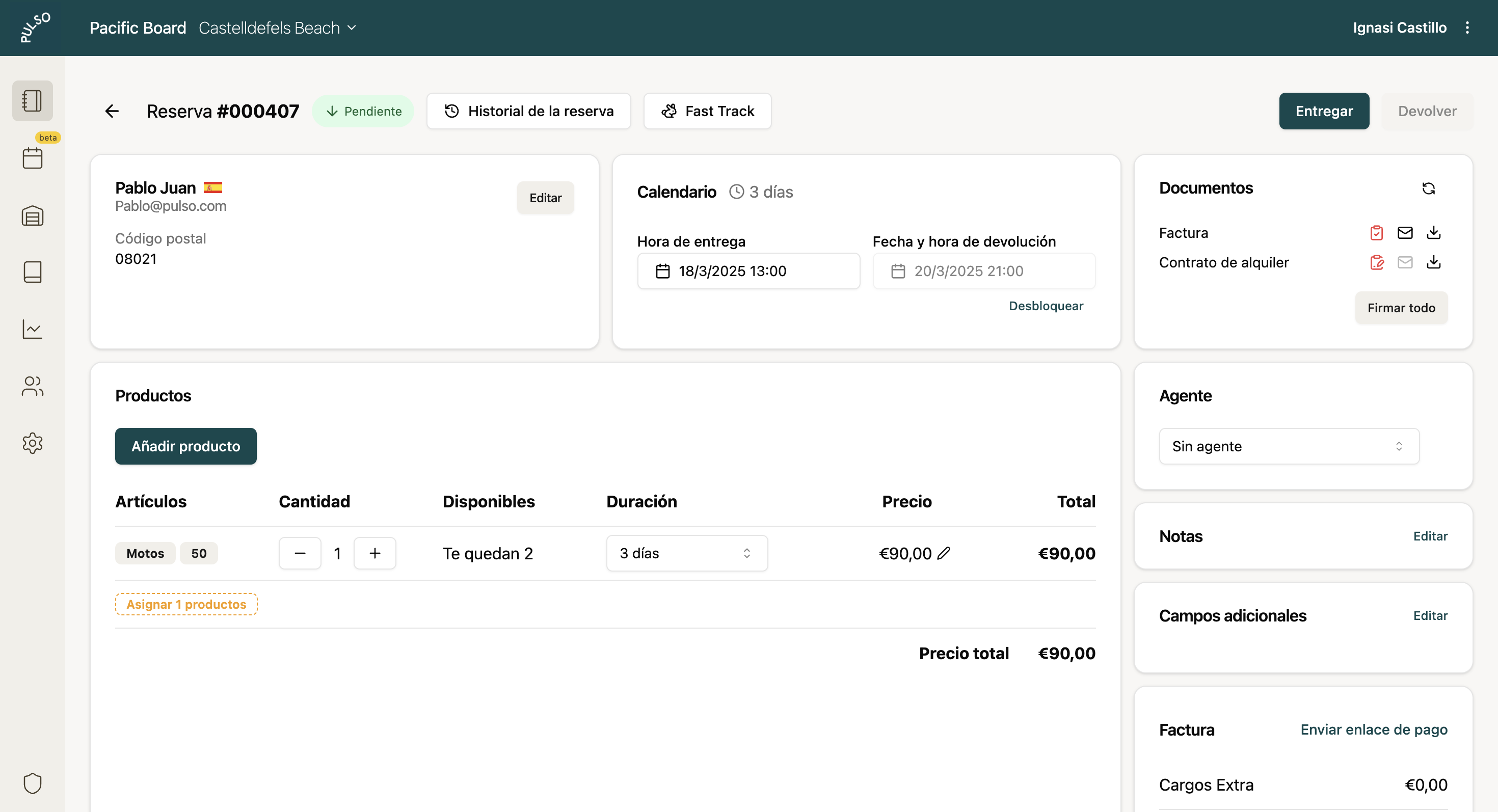The image size is (1498, 812).
Task: Expand the Castelldefels Beach location dropdown
Action: click(277, 28)
